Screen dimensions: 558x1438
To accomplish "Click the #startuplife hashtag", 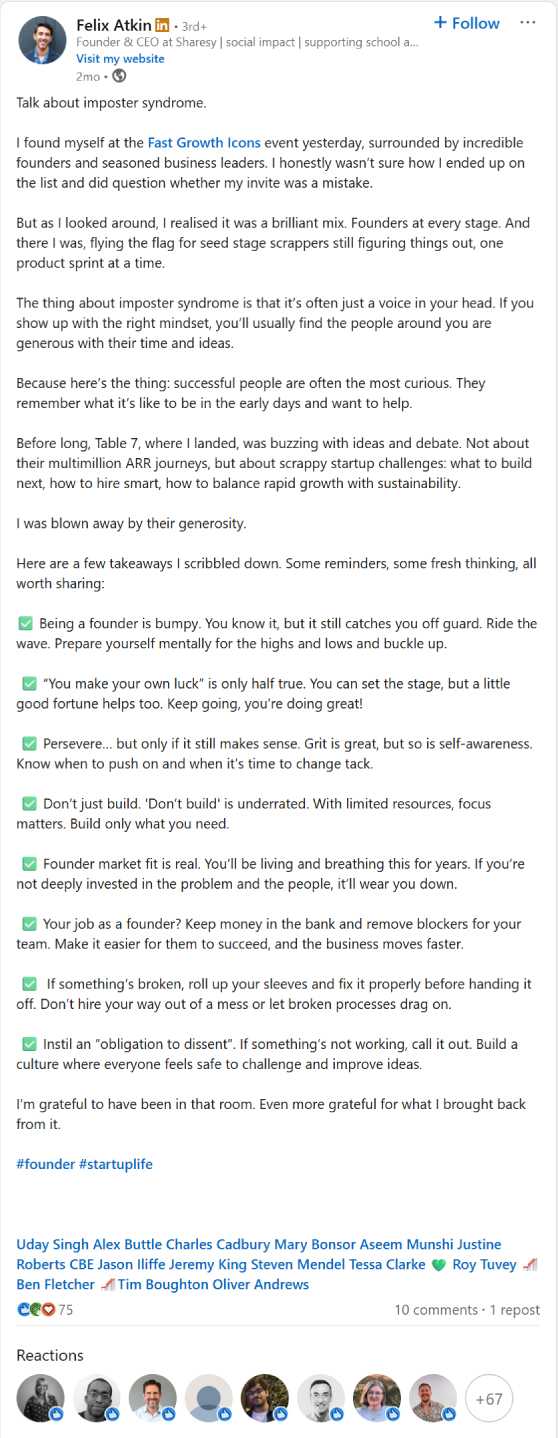I will coord(116,1164).
